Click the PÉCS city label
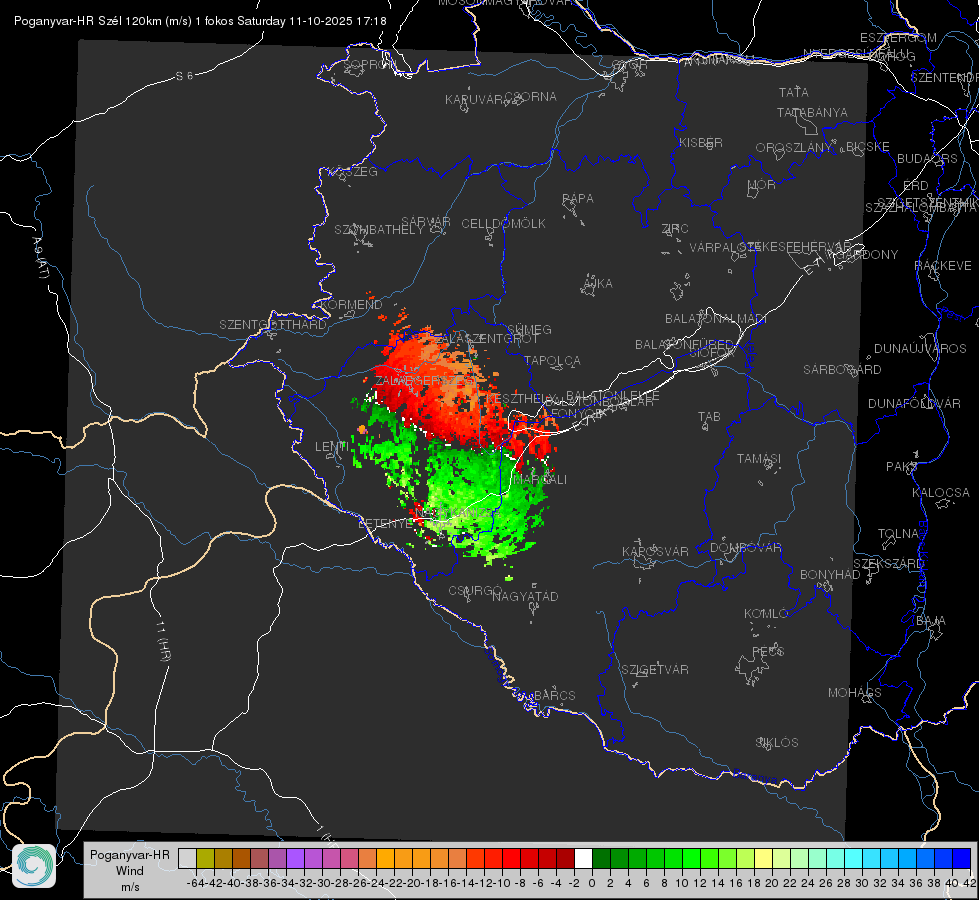The height and width of the screenshot is (900, 979). tap(768, 652)
